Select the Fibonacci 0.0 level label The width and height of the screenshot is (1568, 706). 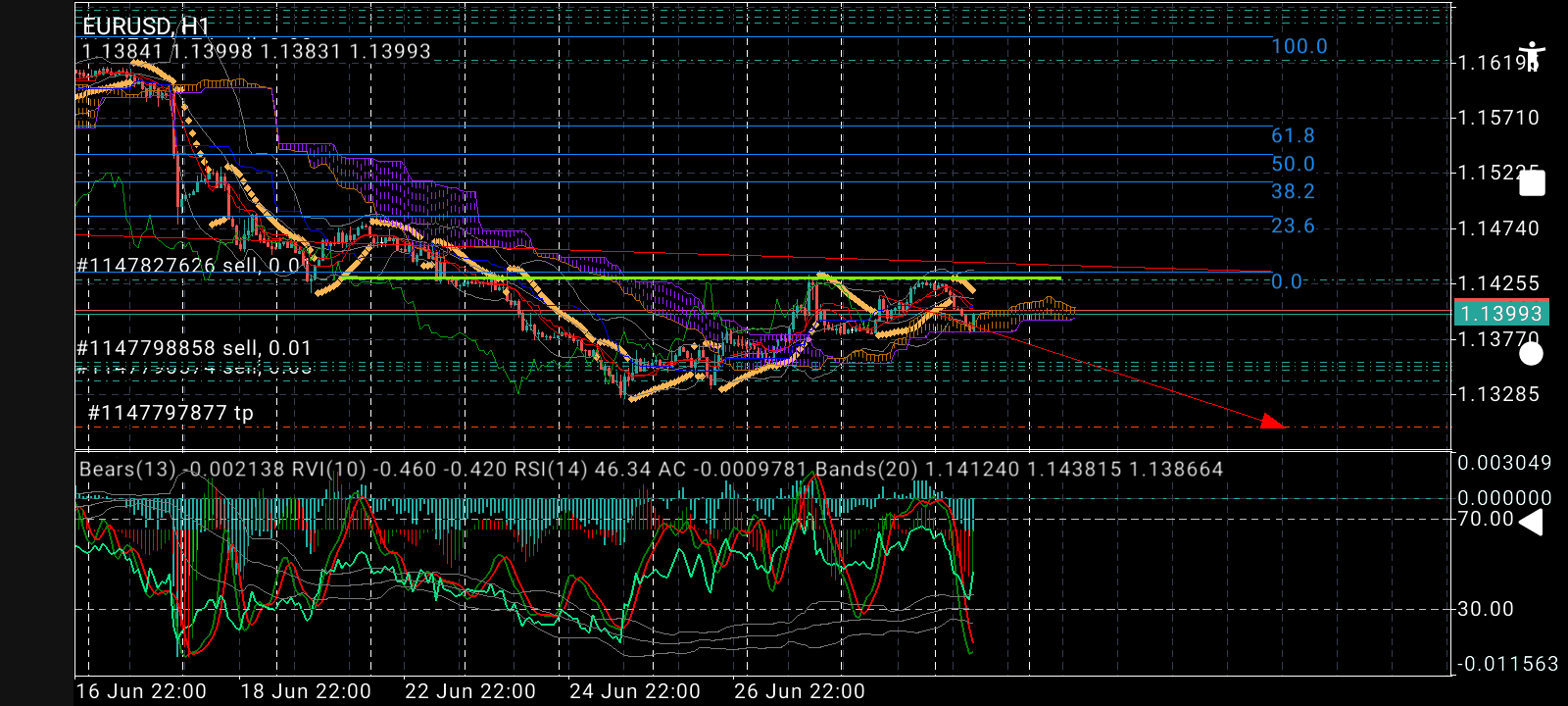[x=1287, y=281]
